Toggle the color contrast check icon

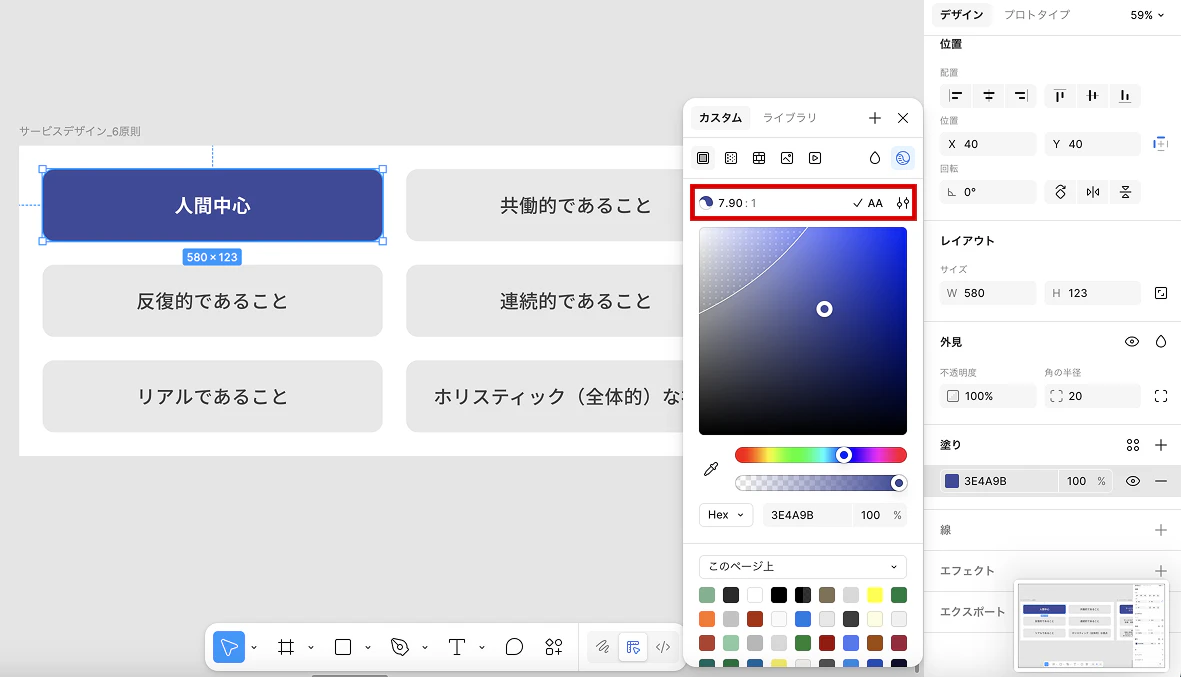point(902,158)
